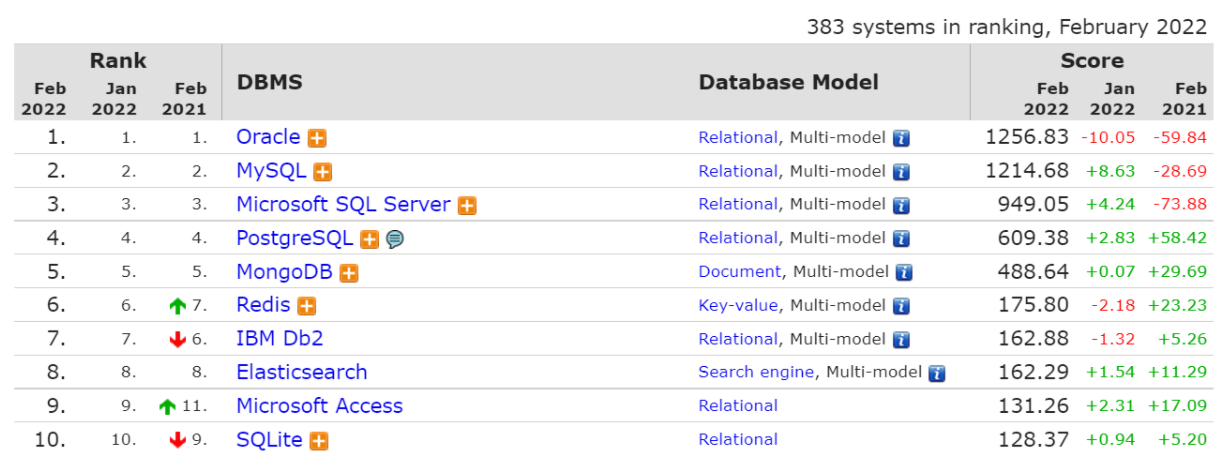The height and width of the screenshot is (457, 1230).
Task: Click the speech bubble icon beside PostgreSQL
Action: click(395, 239)
